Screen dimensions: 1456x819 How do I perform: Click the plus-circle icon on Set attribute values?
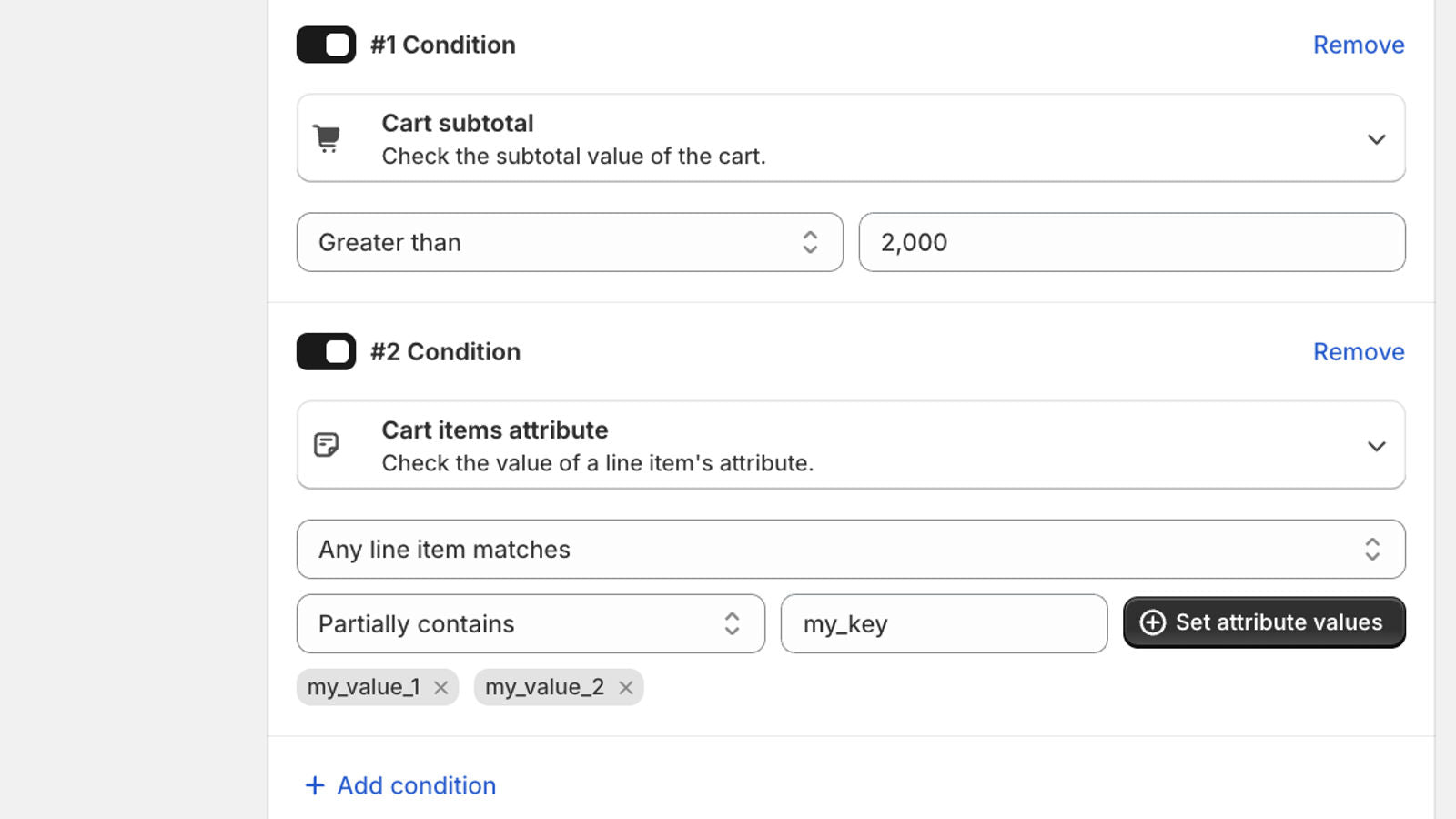[x=1153, y=622]
